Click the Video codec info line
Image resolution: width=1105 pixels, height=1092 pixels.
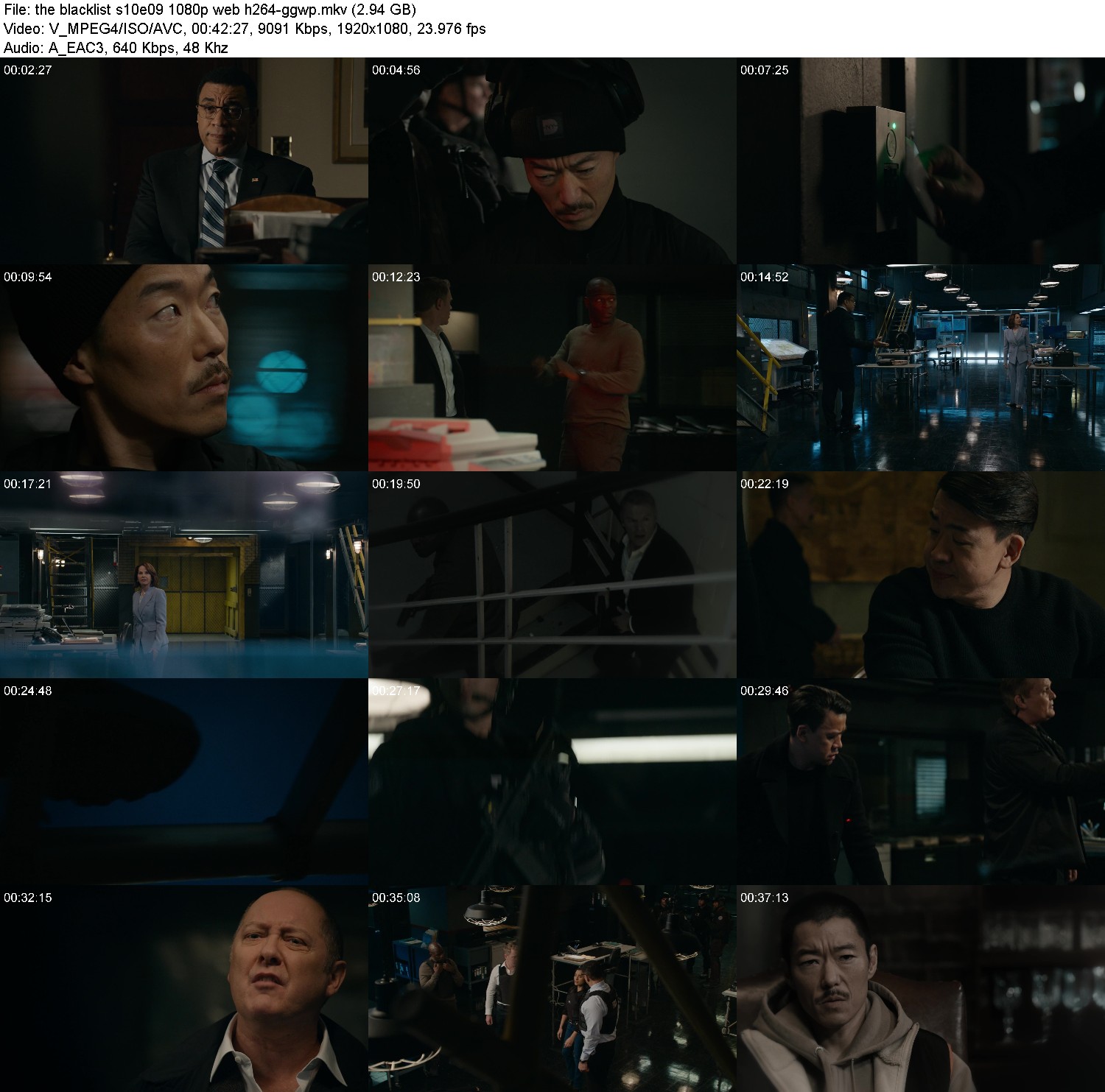pos(245,29)
